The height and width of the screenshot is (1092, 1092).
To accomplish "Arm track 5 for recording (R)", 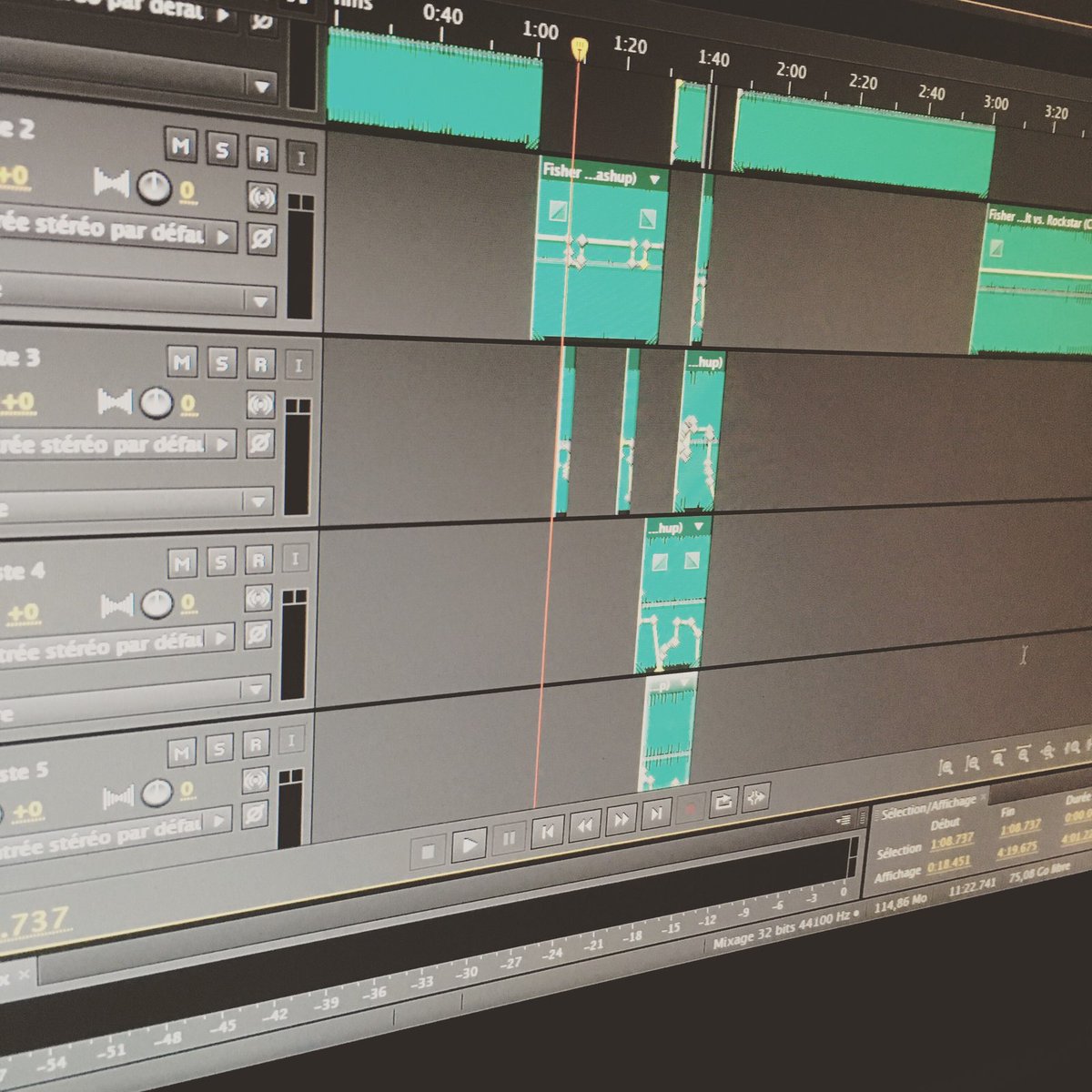I will point(257,743).
